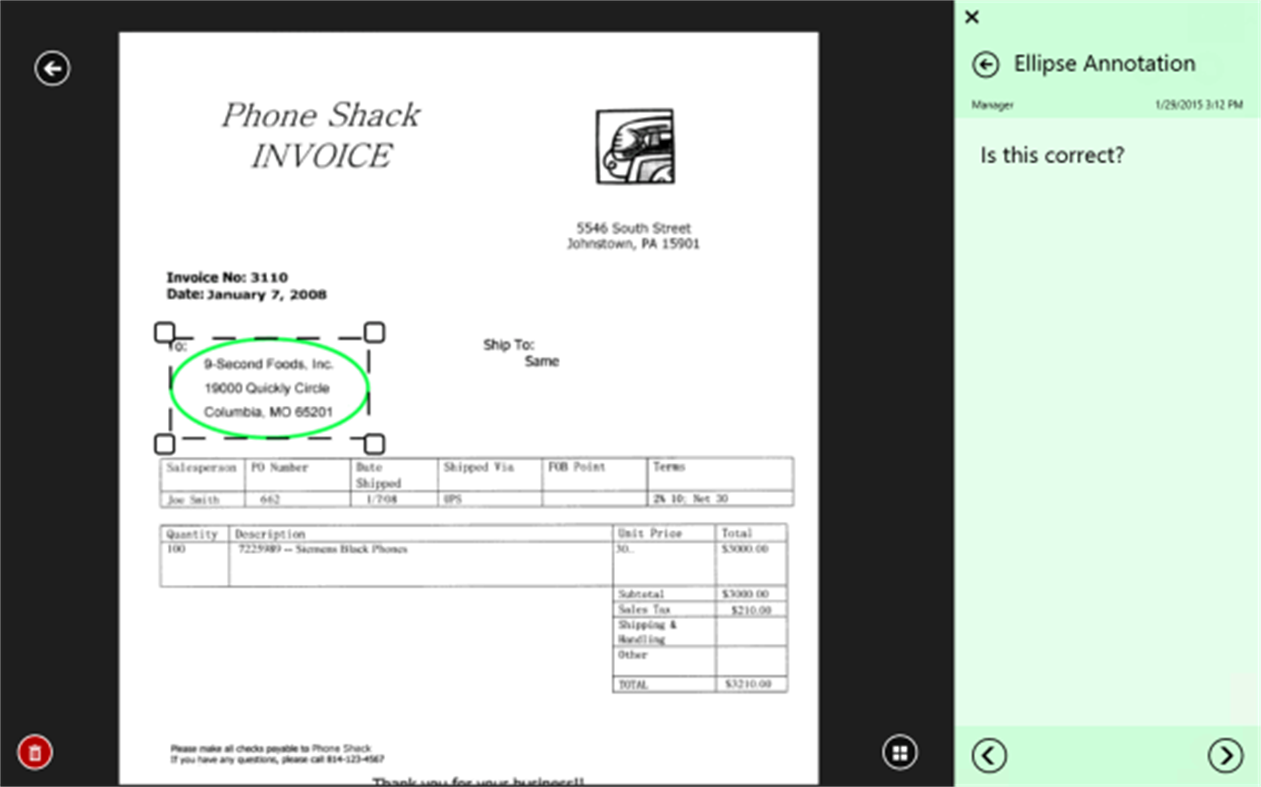Viewport: 1261px width, 787px height.
Task: Select bottom-left resize handle of ellipse
Action: tap(165, 443)
